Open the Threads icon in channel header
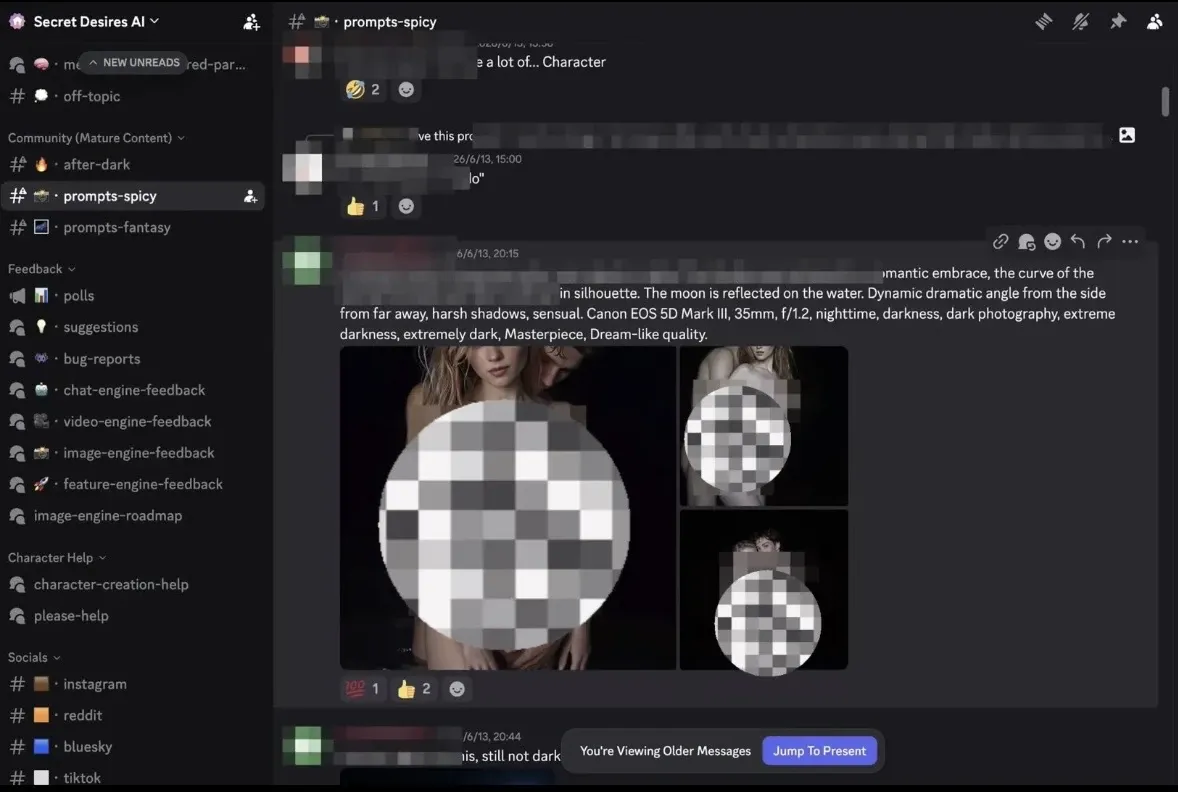Screen dimensions: 1178x792 (1044, 22)
